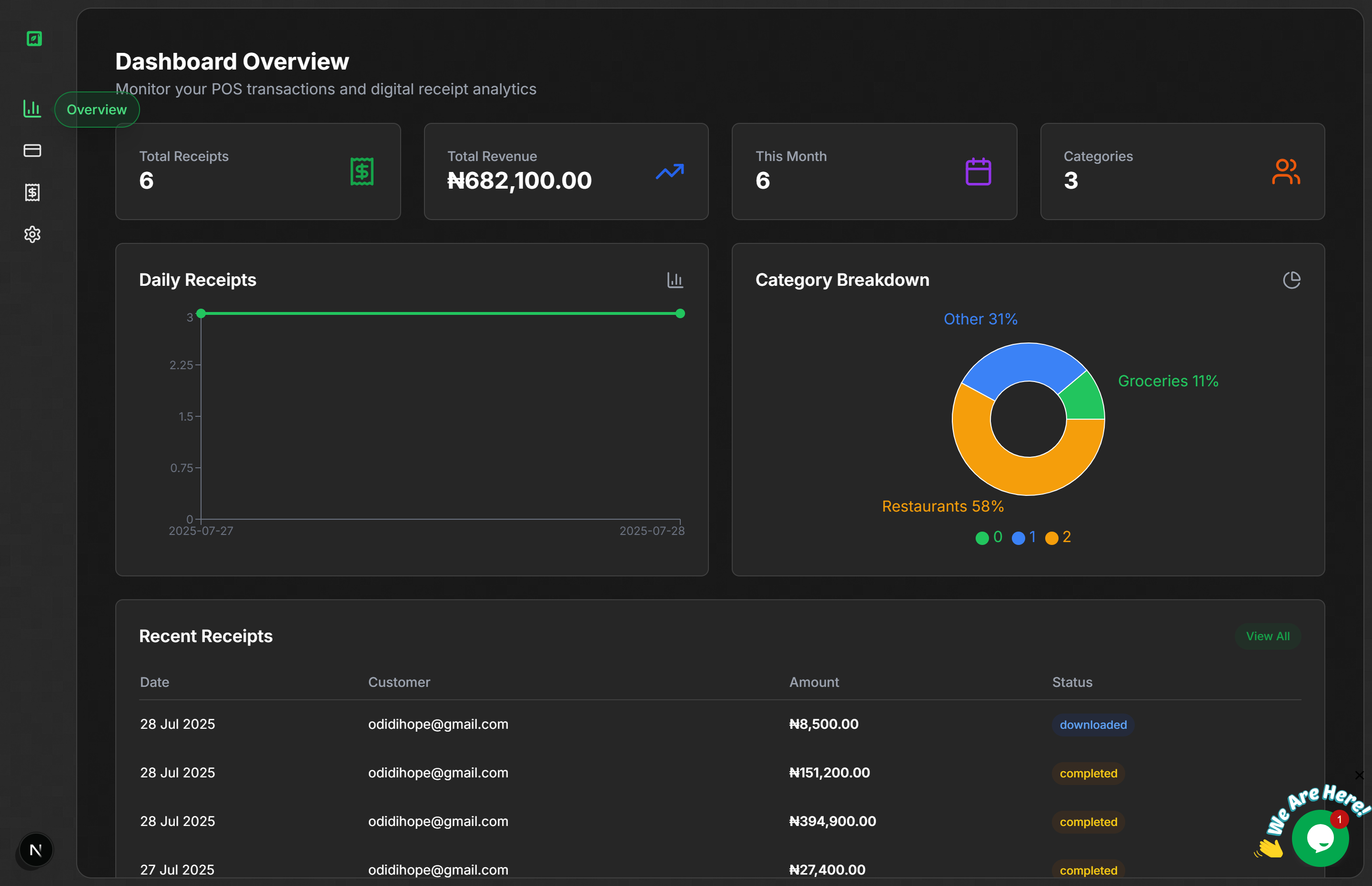
Task: Select the Total Receipts card
Action: 258,171
